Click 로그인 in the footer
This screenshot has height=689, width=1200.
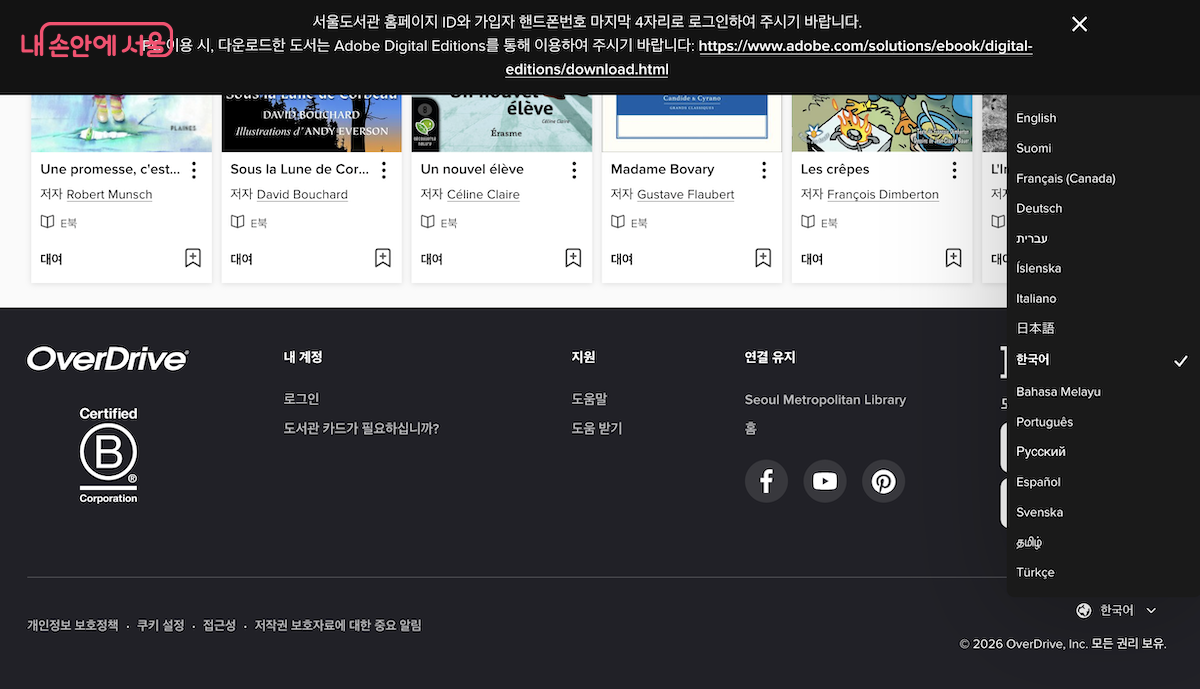301,399
